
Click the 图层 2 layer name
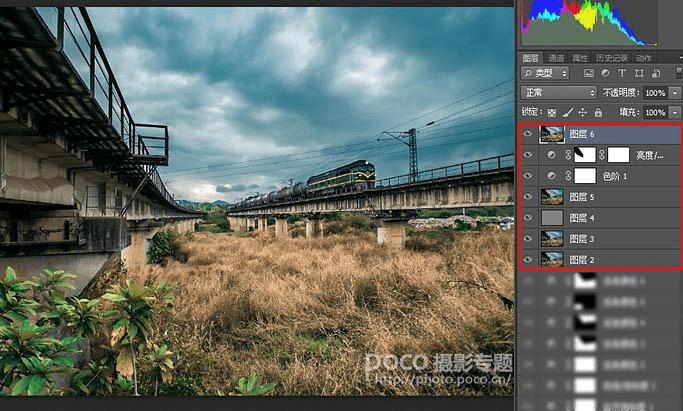(582, 260)
